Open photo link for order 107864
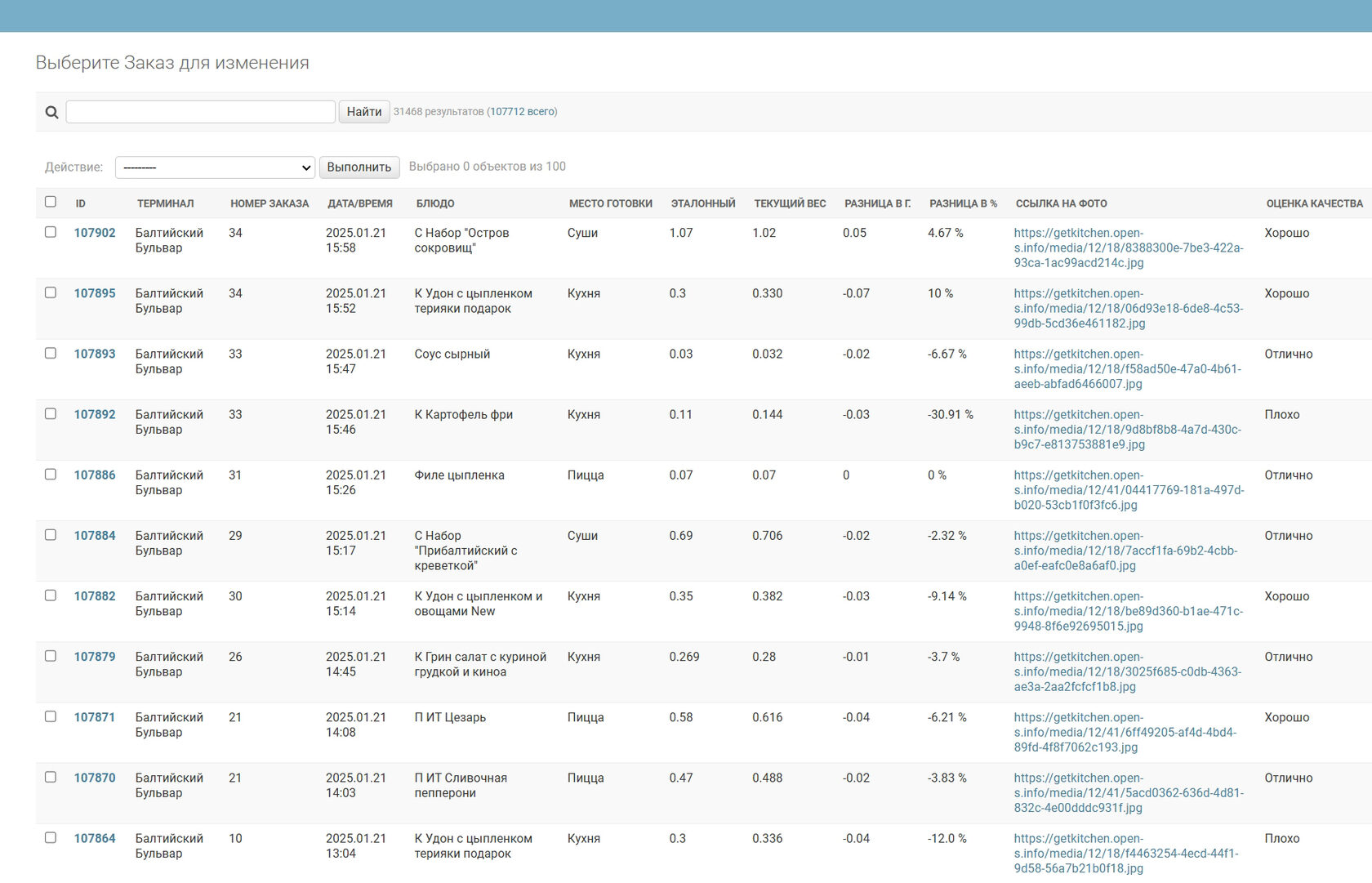1372x883 pixels. point(1127,852)
